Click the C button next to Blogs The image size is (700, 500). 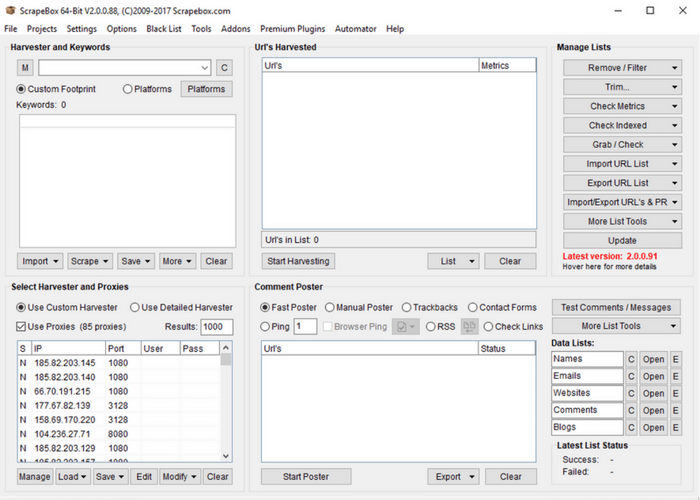pyautogui.click(x=631, y=427)
